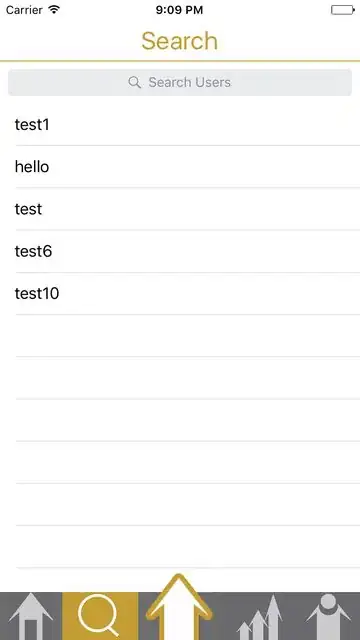Viewport: 360px width, 640px height.
Task: Click the 9:09 PM clock
Action: [x=179, y=10]
